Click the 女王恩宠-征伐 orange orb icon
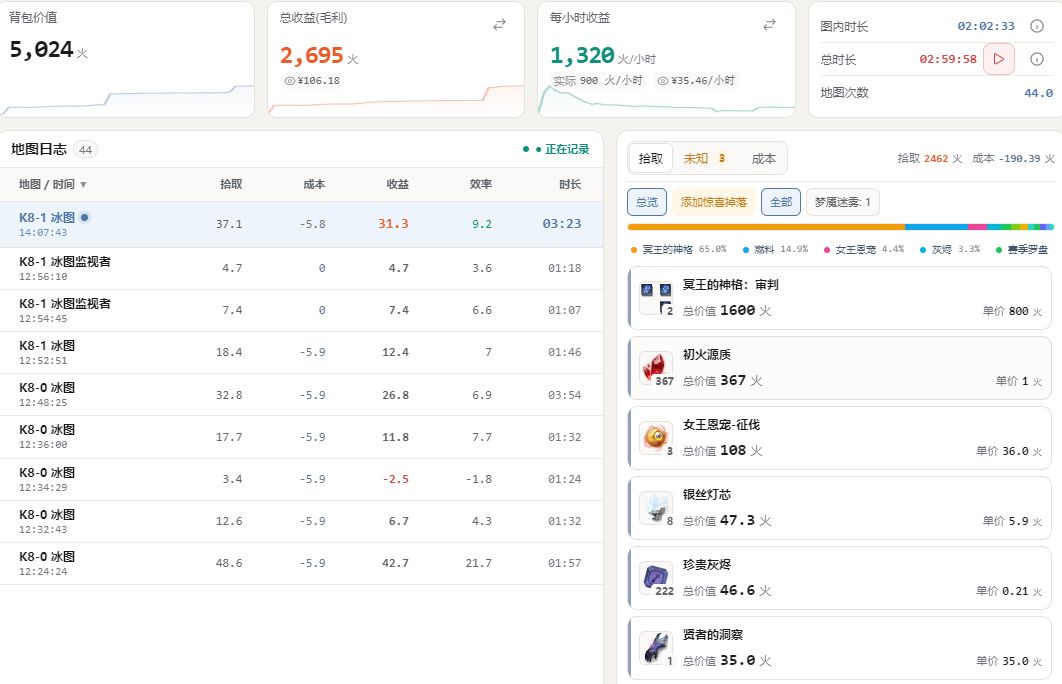This screenshot has height=684, width=1062. (656, 437)
